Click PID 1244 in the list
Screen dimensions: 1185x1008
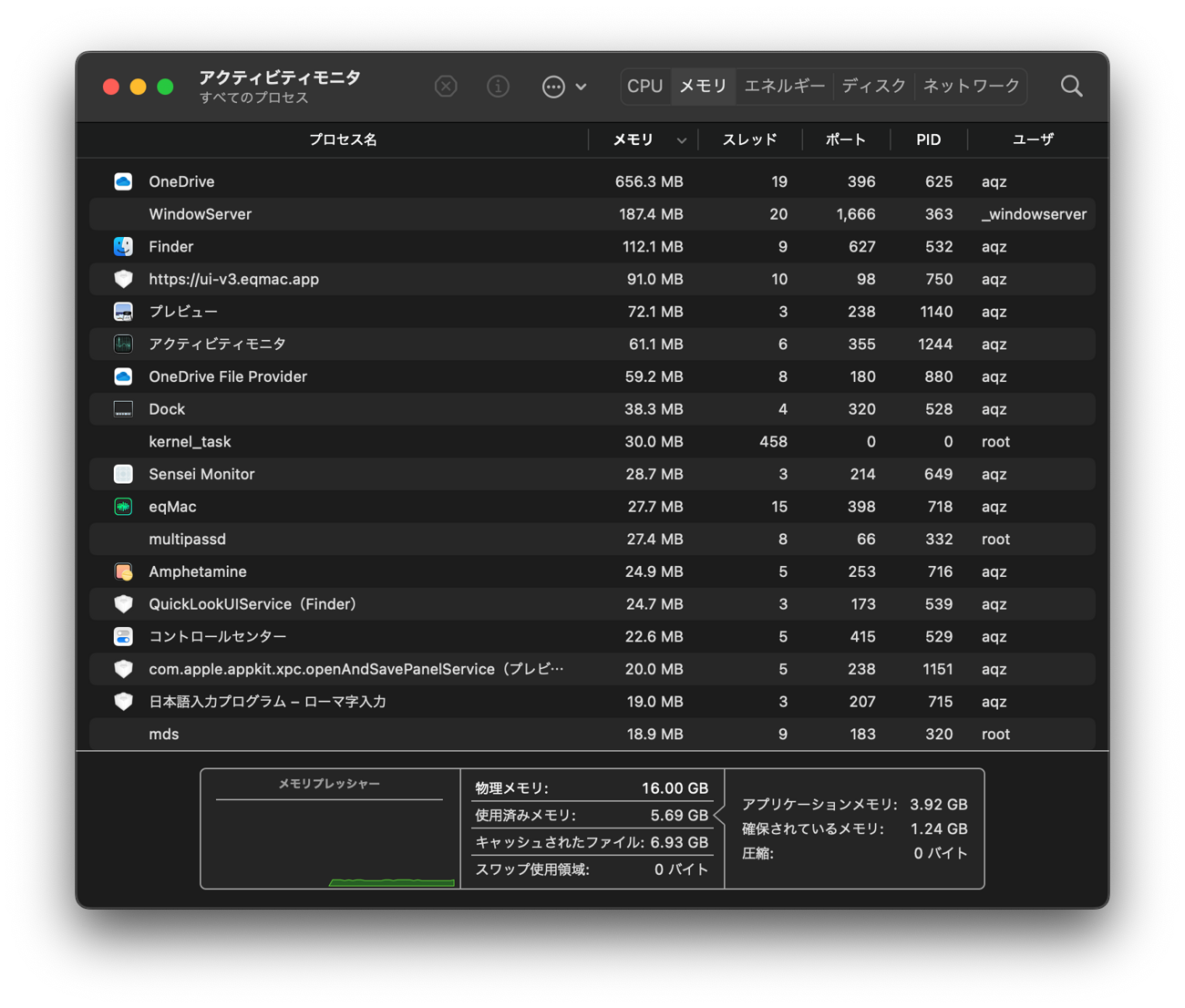click(937, 345)
